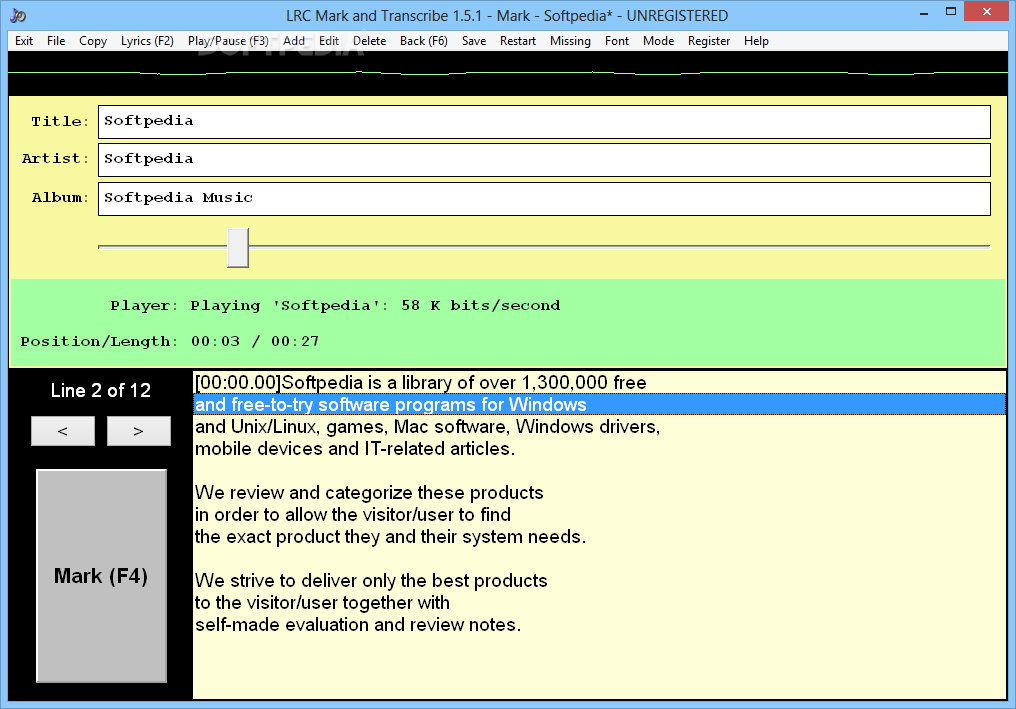The height and width of the screenshot is (709, 1016).
Task: Click the Delete menu item
Action: coord(369,41)
